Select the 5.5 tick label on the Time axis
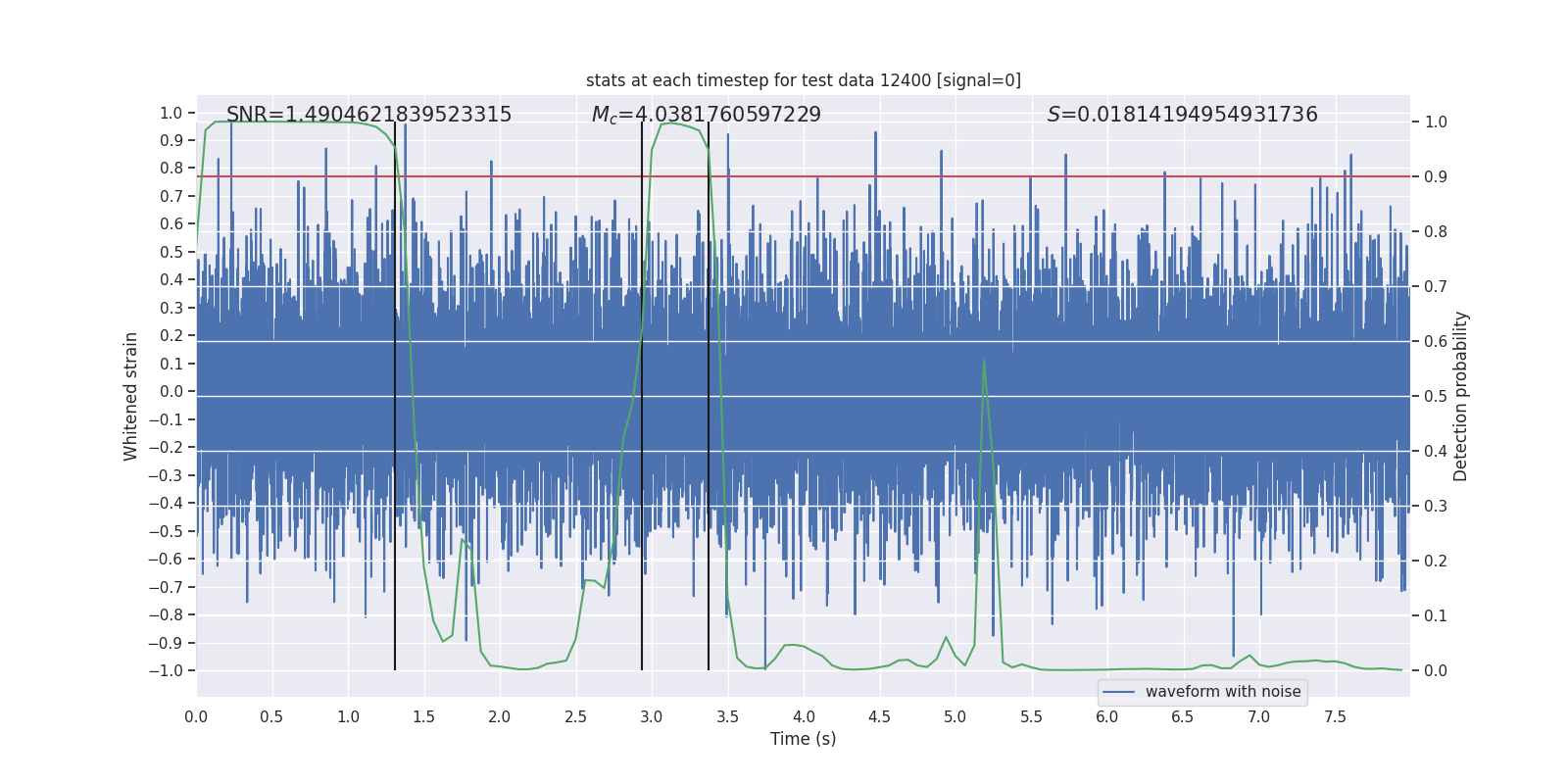 [x=1031, y=716]
